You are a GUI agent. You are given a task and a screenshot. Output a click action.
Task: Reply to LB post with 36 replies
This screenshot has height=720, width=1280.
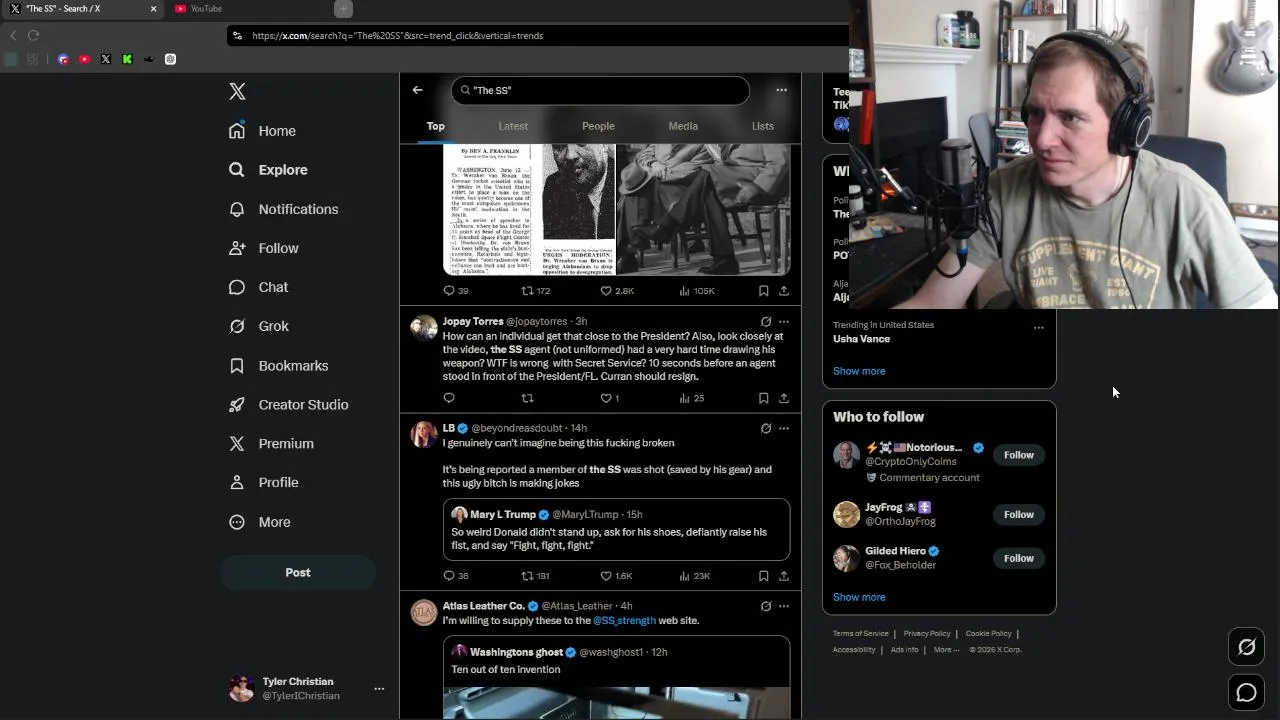click(x=456, y=576)
